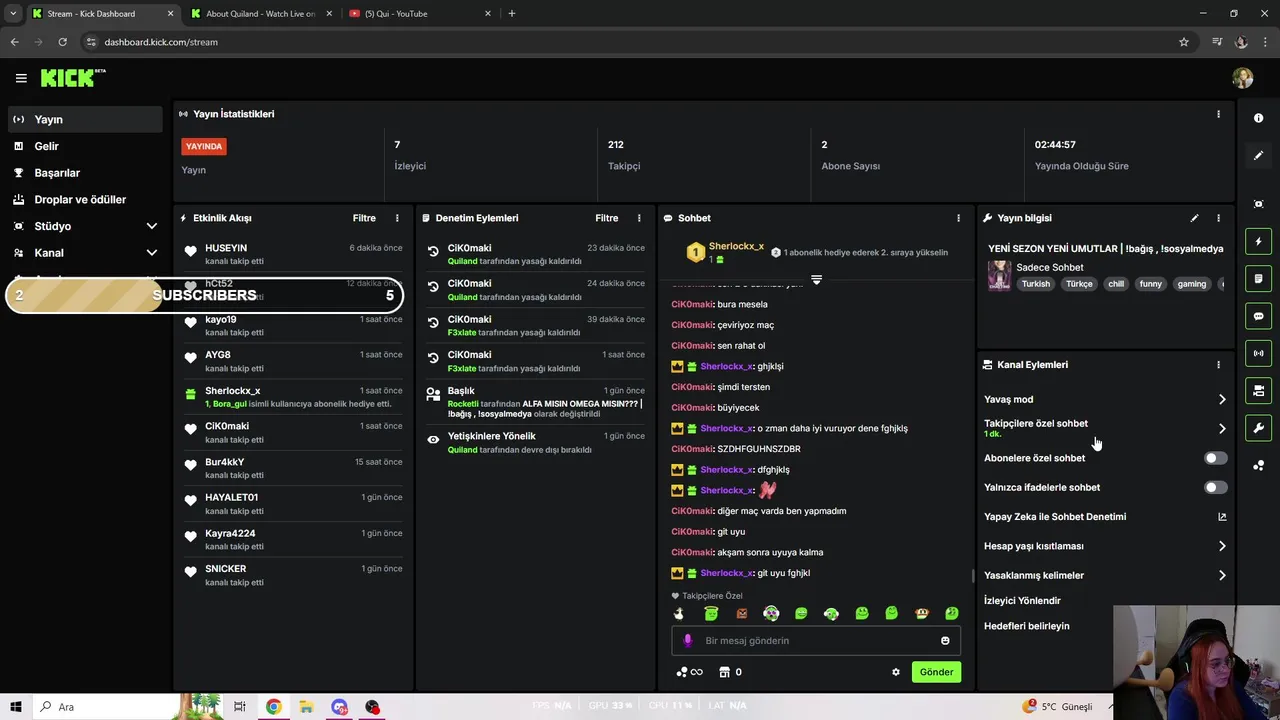Click the pencil icon in right sidebar
Viewport: 1280px width, 720px height.
click(x=1258, y=155)
